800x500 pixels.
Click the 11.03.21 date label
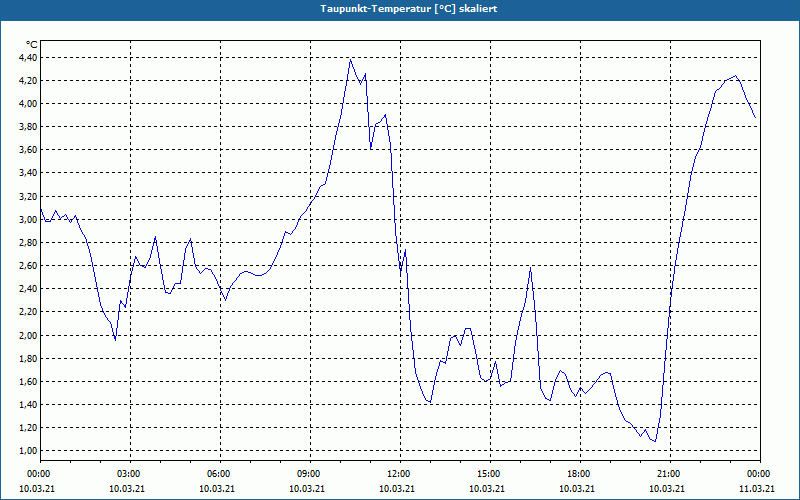(757, 489)
